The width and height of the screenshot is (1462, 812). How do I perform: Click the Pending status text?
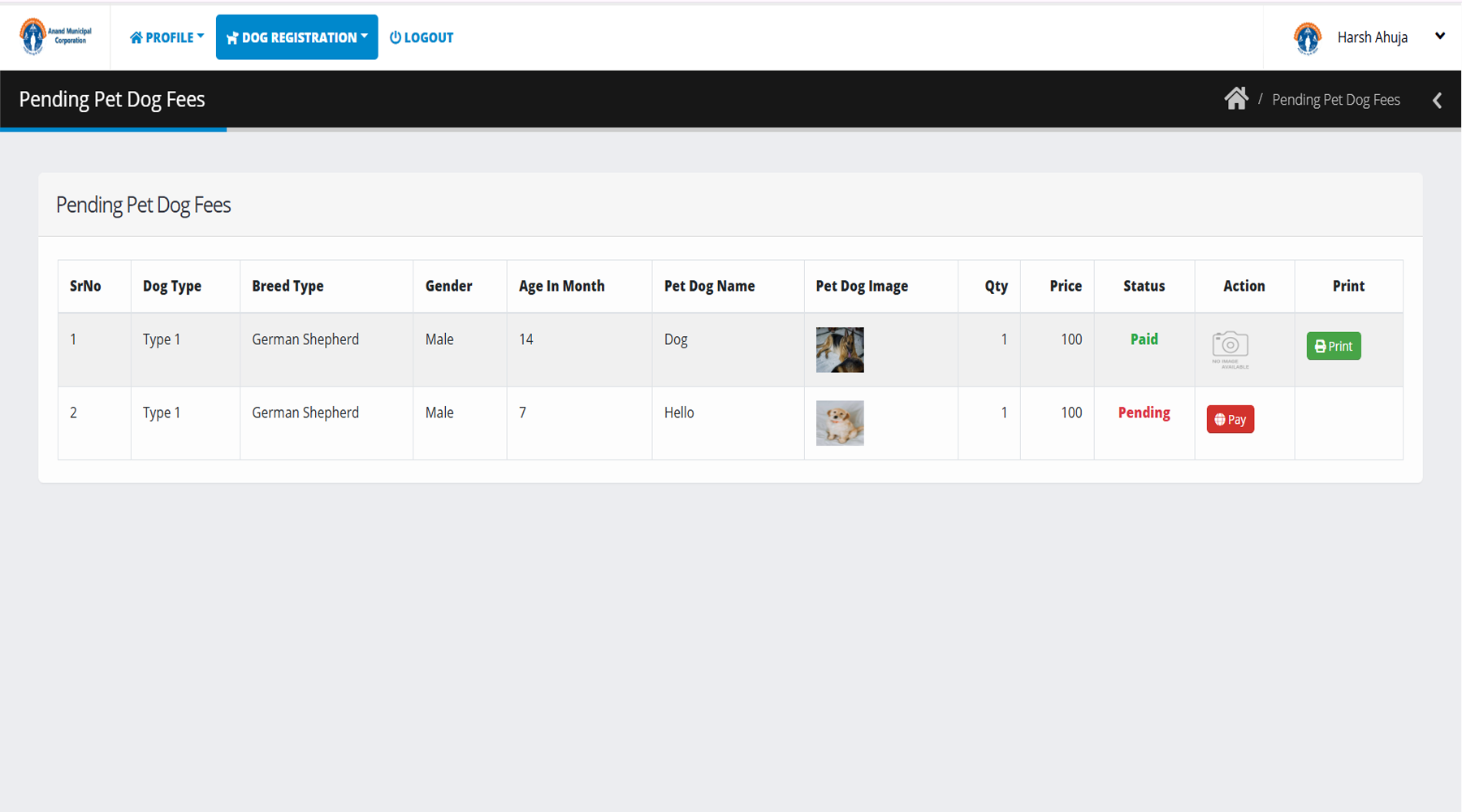pos(1144,412)
